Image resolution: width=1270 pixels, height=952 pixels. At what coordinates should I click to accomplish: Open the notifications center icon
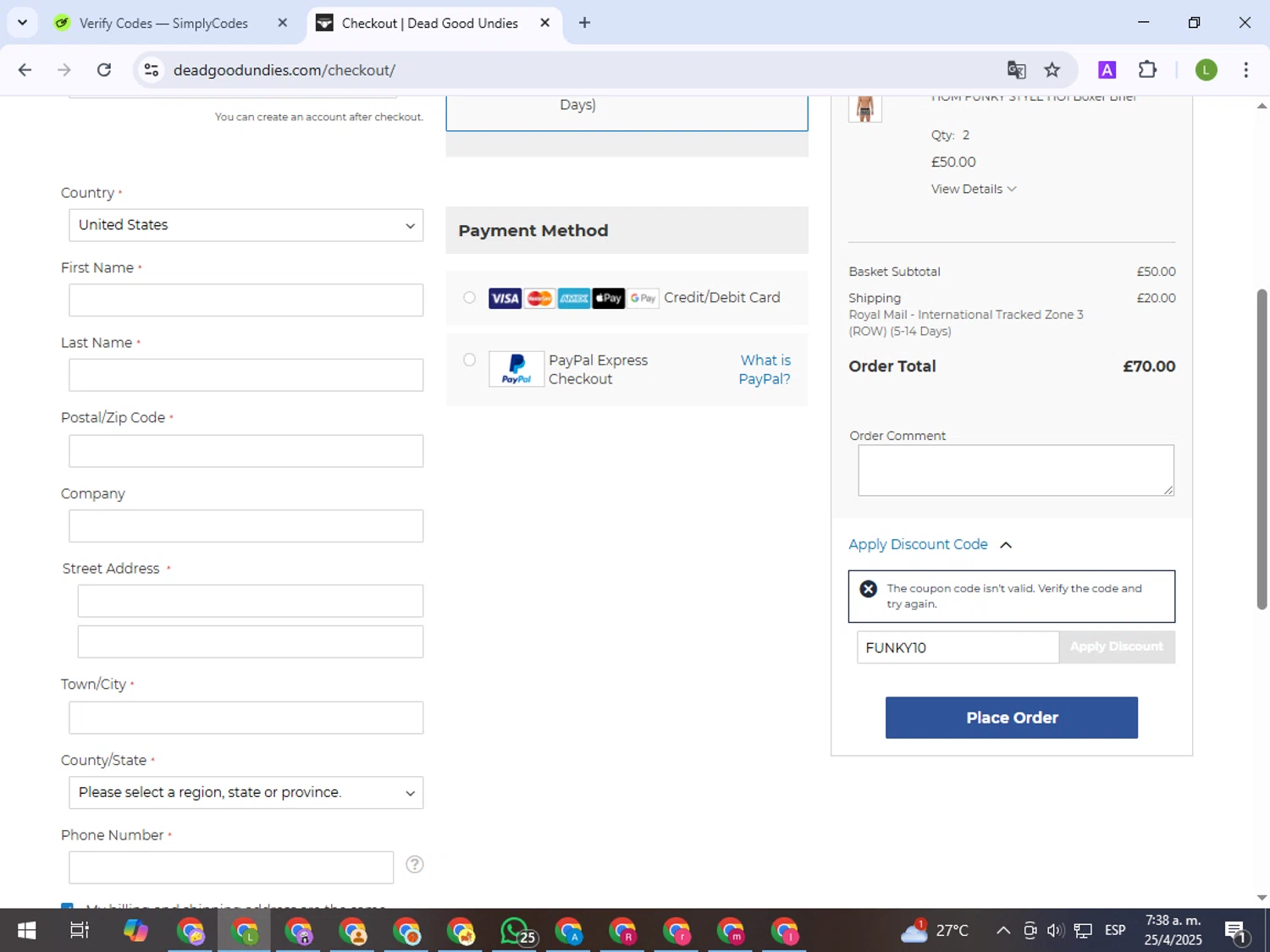pyautogui.click(x=1235, y=932)
